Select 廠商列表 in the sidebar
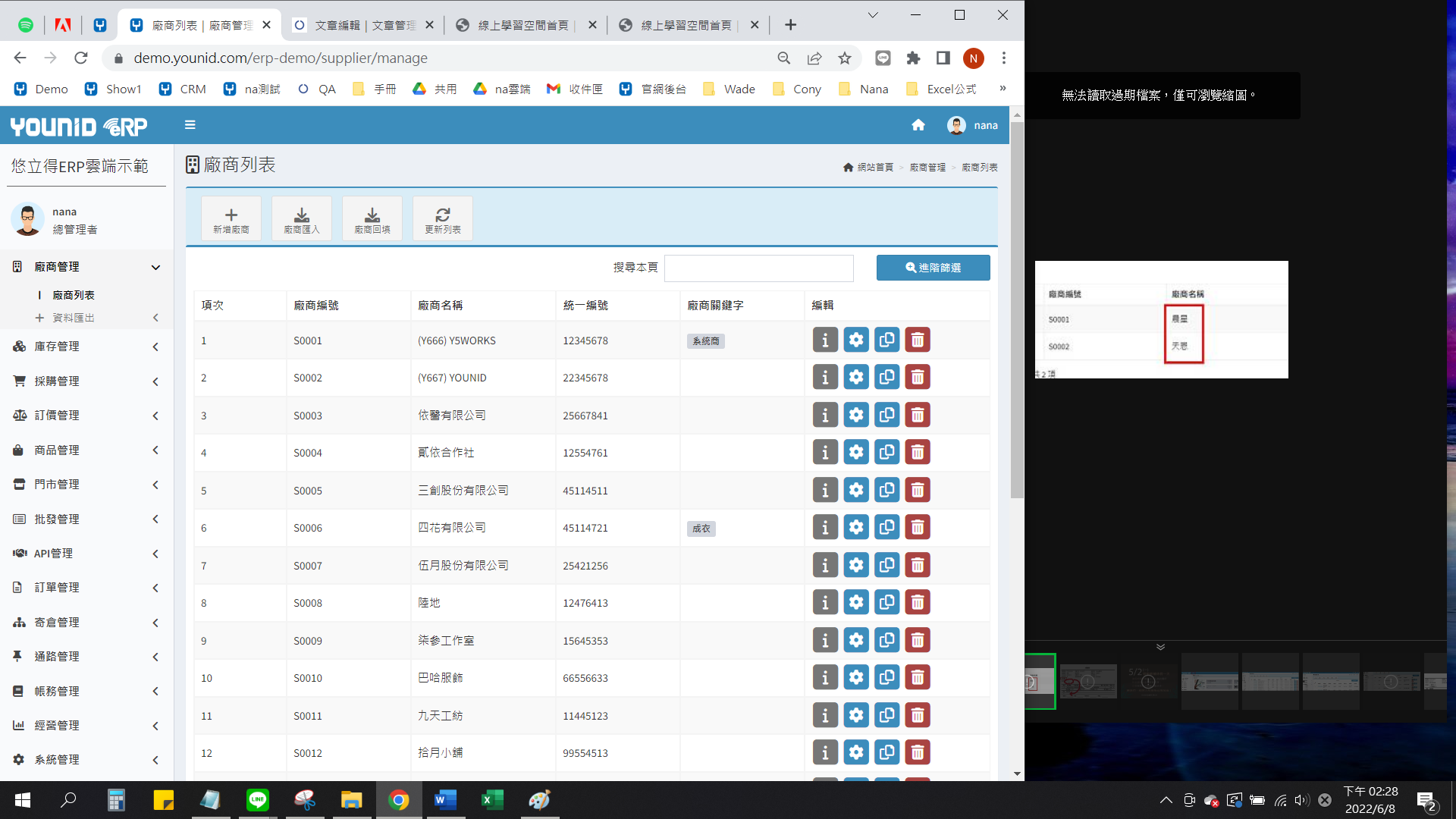This screenshot has height=819, width=1456. point(74,295)
